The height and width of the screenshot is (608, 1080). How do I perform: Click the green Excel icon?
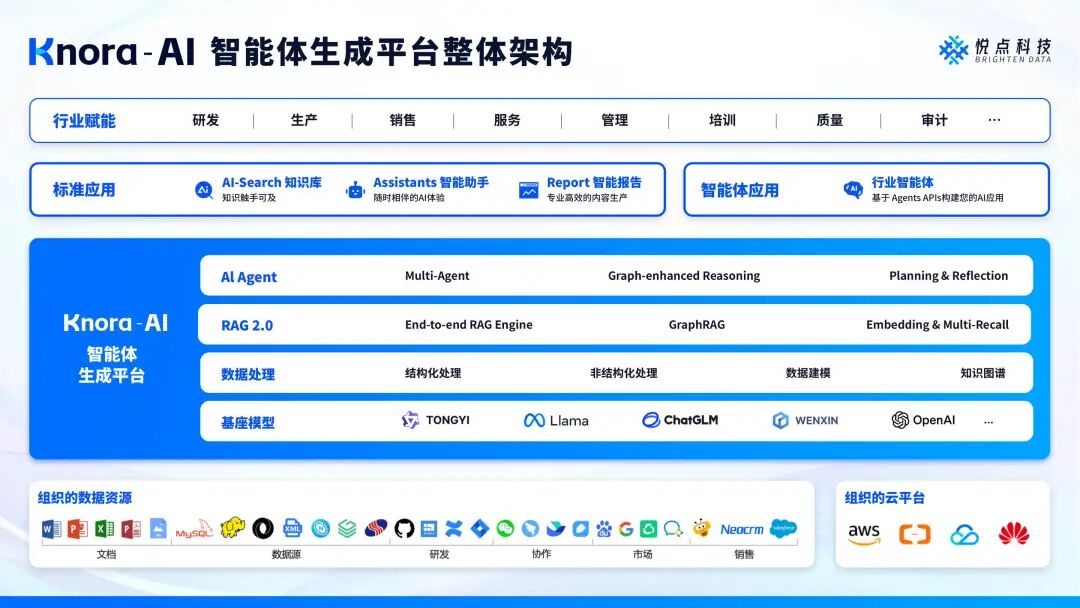click(x=104, y=529)
